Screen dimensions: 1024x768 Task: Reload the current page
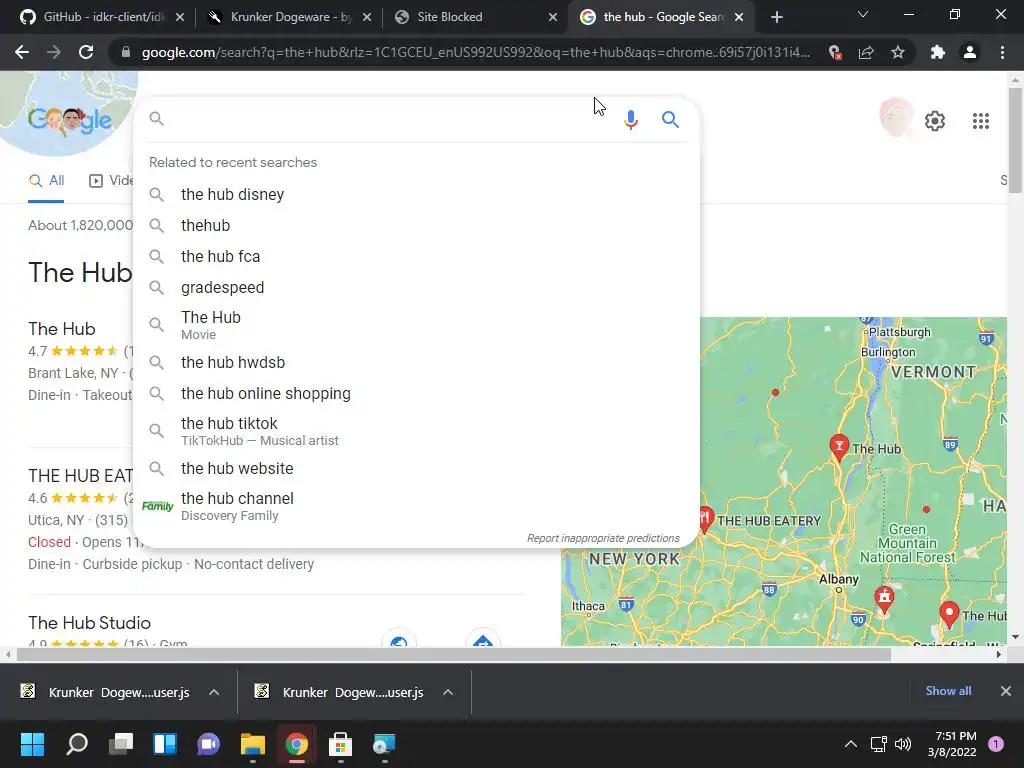coord(86,52)
